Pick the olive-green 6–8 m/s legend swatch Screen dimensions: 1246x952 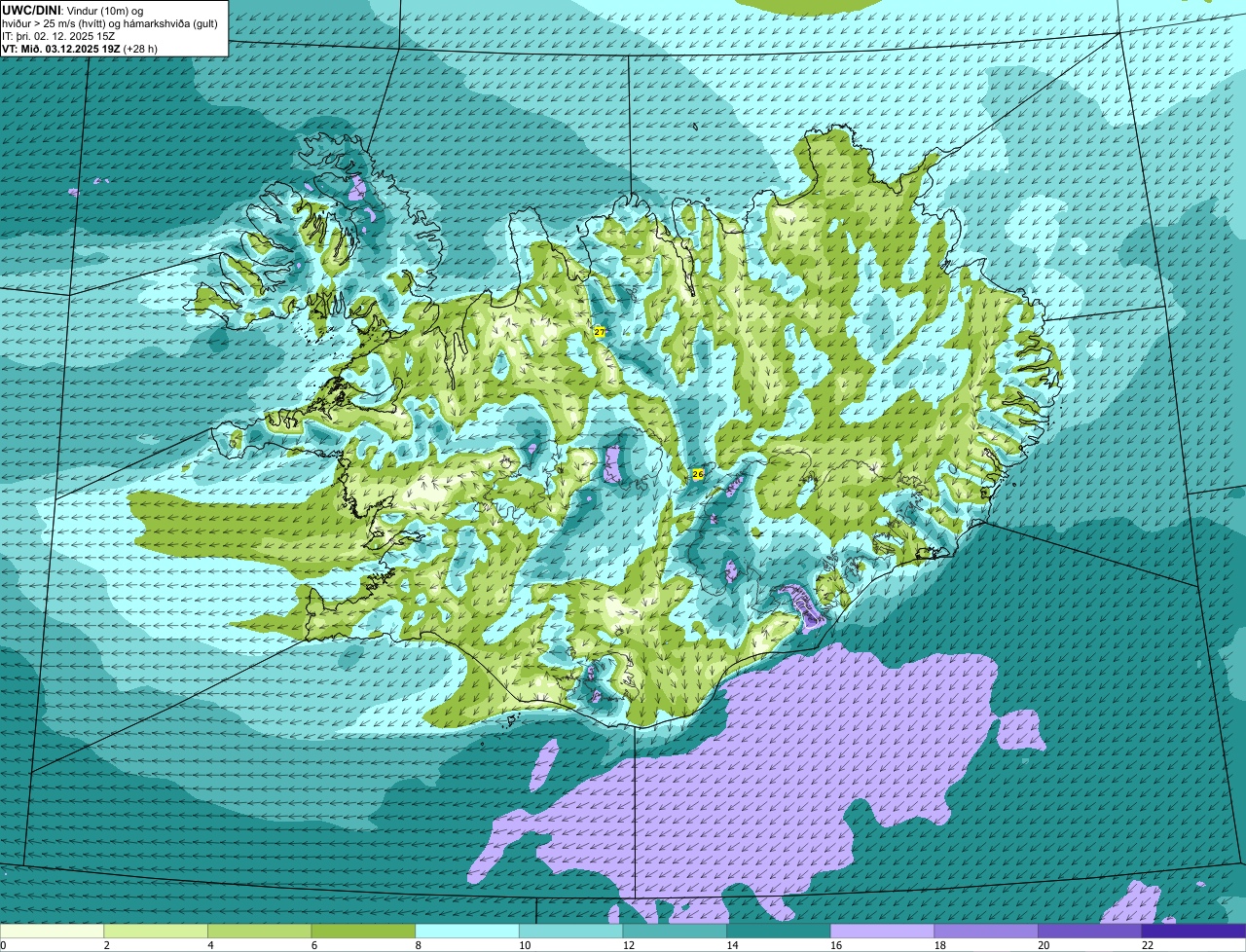[363, 931]
